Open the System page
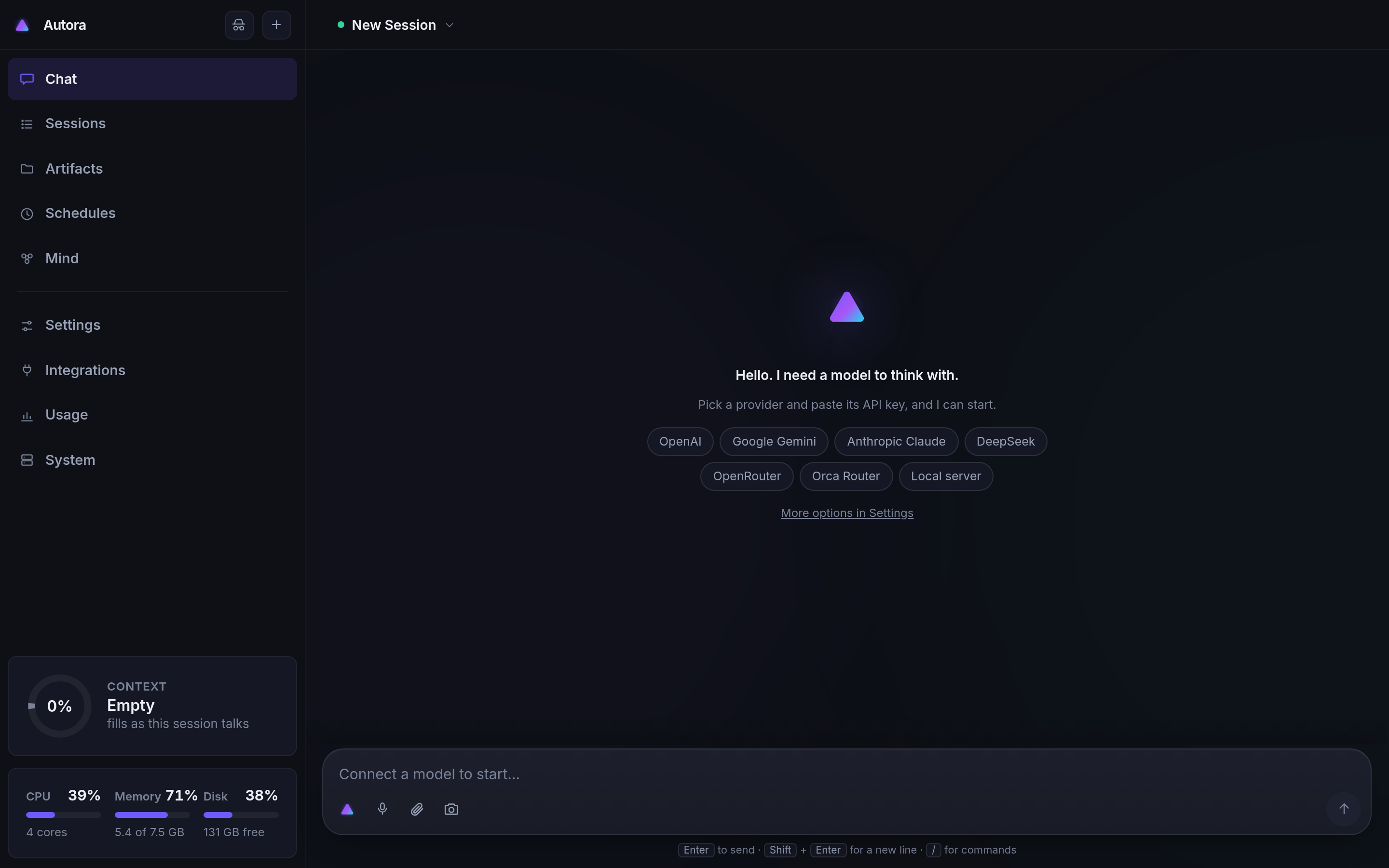The image size is (1389, 868). click(152, 461)
